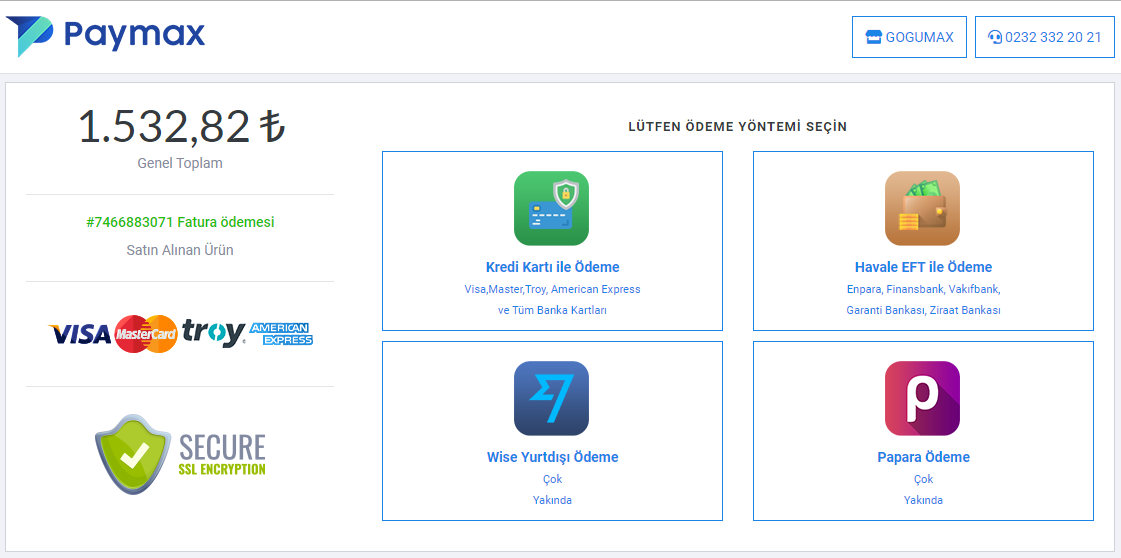Viewport: 1121px width, 558px height.
Task: Click the Satın Alınan Ürün label
Action: point(180,250)
